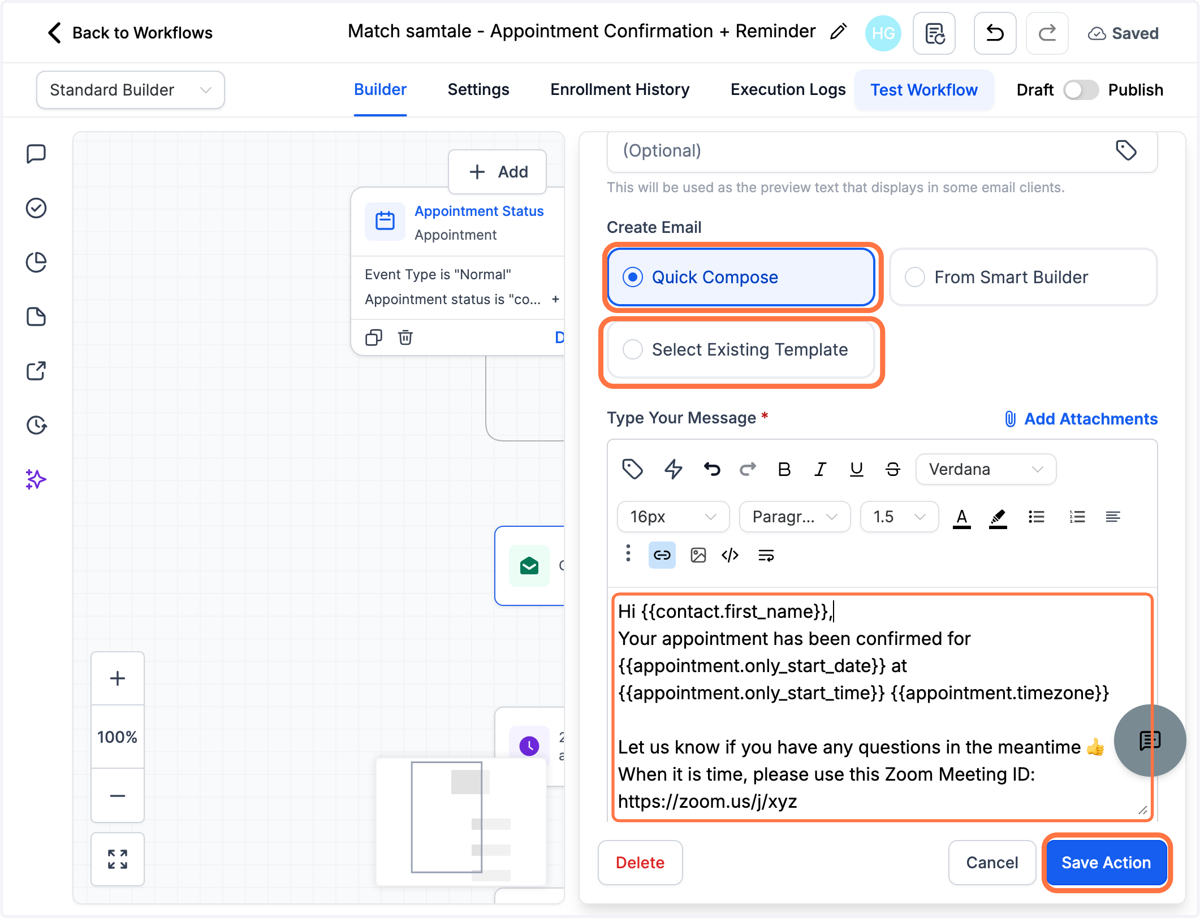Open the checkmark circle icon in sidebar
This screenshot has width=1200, height=918.
36,208
